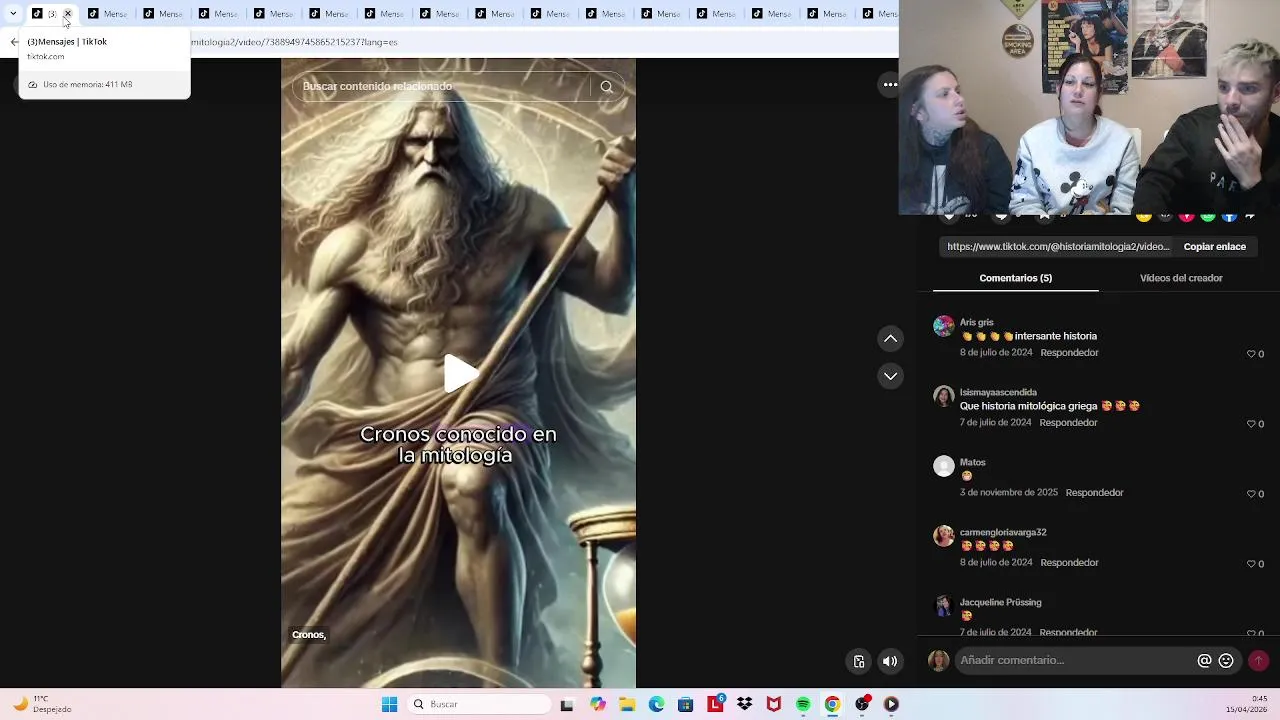Viewport: 1280px width, 720px height.
Task: Open the three-dots more options menu
Action: [x=889, y=85]
